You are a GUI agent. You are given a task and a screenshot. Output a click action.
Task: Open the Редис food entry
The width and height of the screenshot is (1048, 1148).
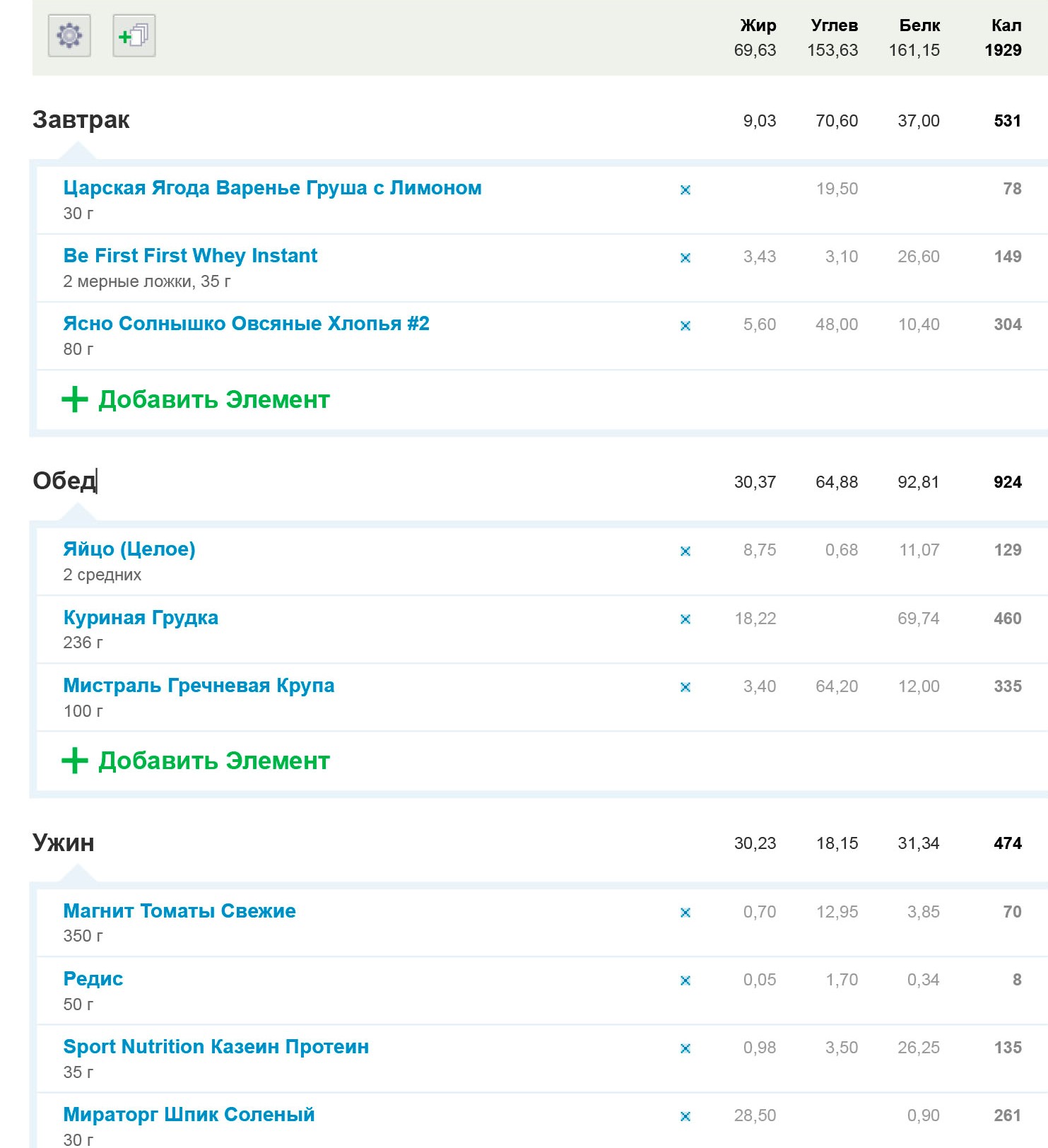(93, 978)
